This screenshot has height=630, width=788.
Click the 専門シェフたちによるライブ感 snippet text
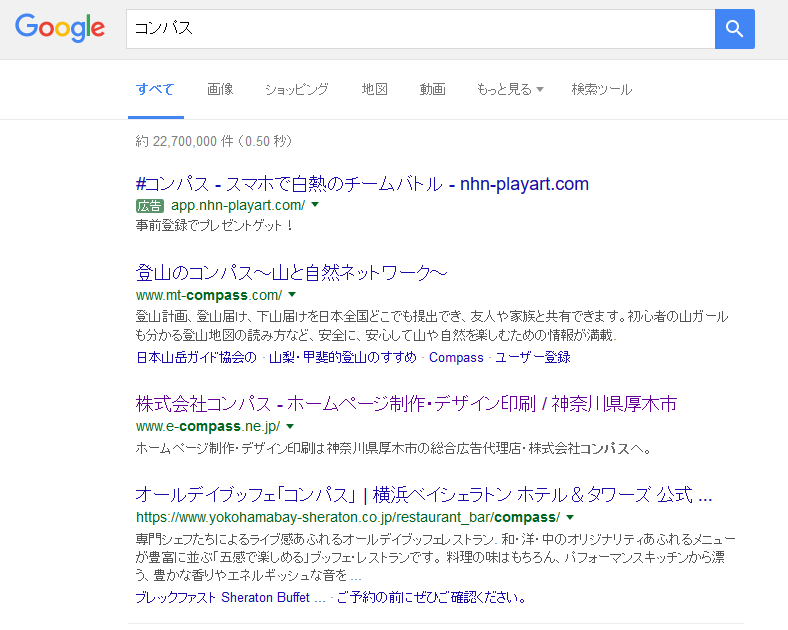tap(435, 557)
